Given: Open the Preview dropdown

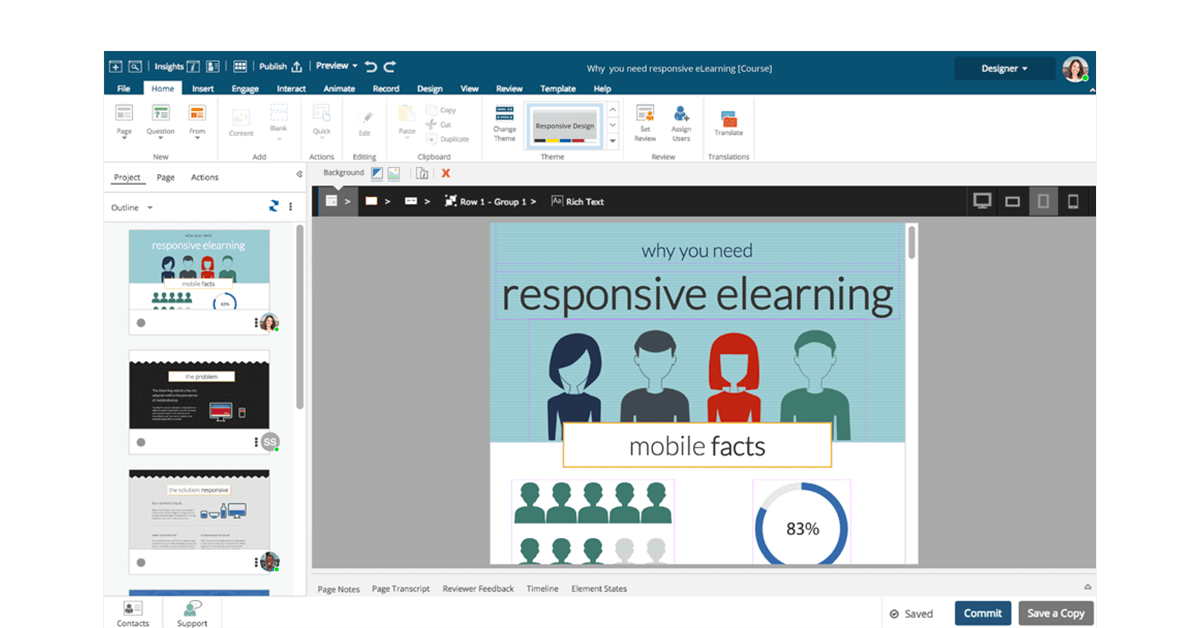Looking at the screenshot, I should [x=337, y=66].
